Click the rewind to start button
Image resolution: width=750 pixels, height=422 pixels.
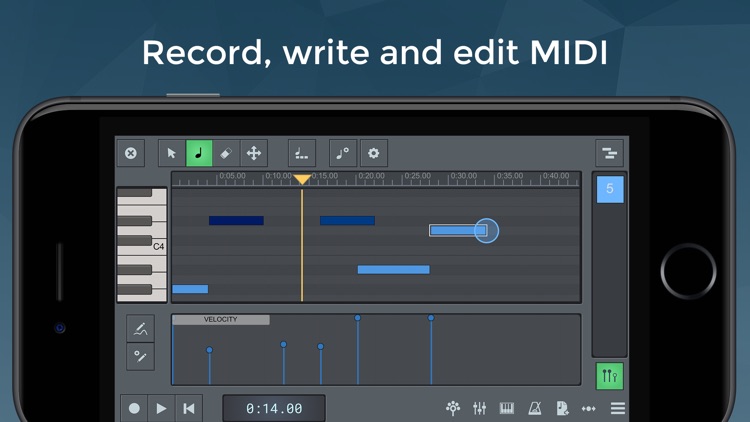pyautogui.click(x=189, y=408)
